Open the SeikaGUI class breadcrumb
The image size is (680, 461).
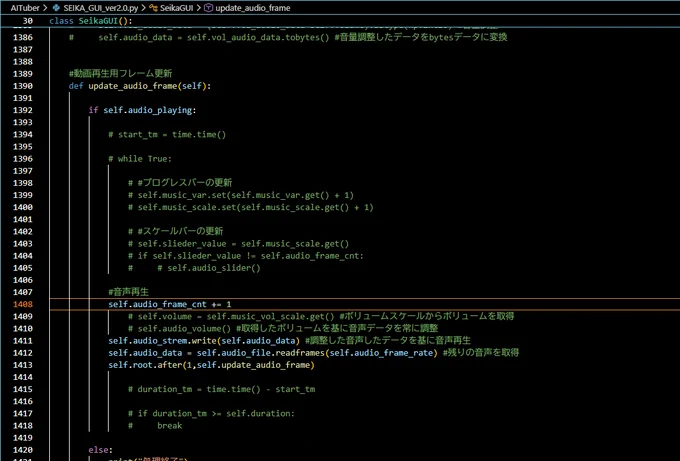click(176, 8)
